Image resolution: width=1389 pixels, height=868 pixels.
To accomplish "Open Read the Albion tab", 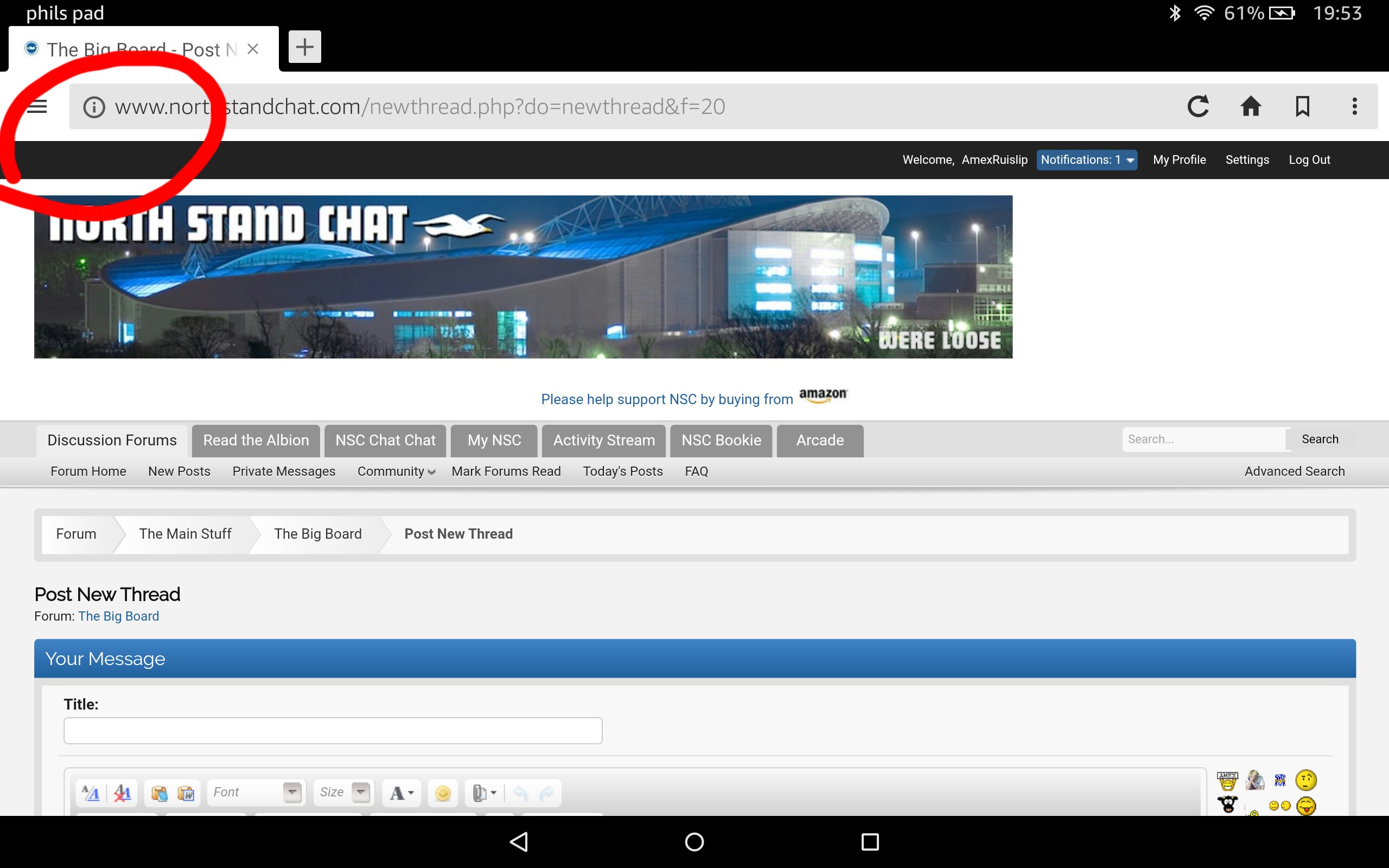I will 256,441.
